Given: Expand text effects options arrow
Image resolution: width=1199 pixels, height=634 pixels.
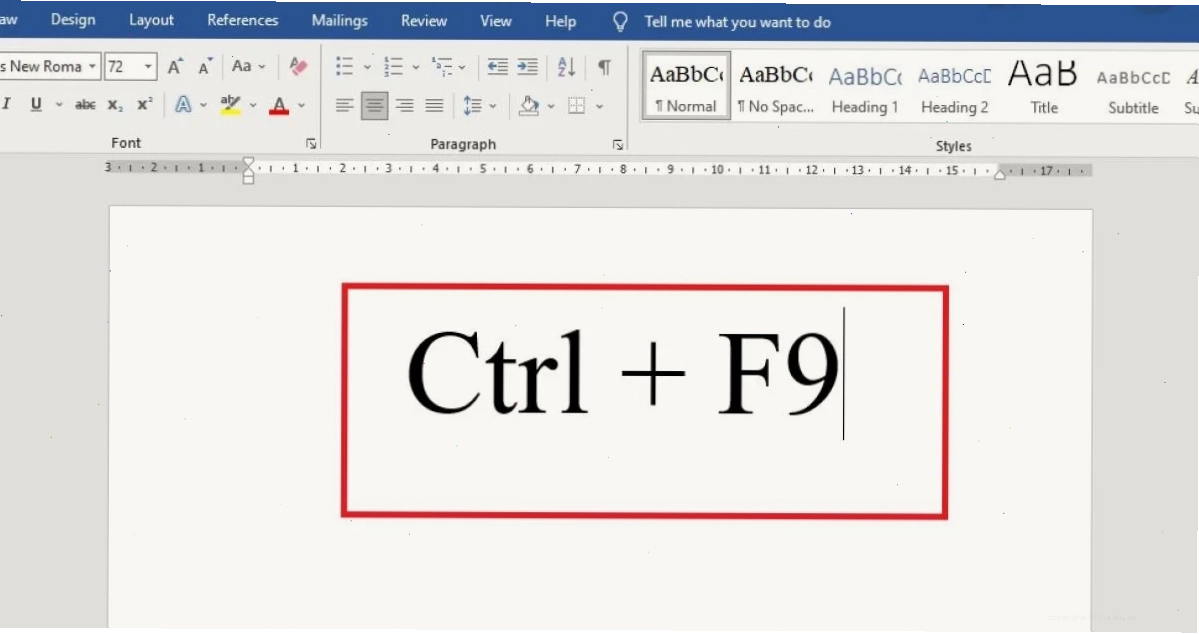Looking at the screenshot, I should [x=203, y=106].
